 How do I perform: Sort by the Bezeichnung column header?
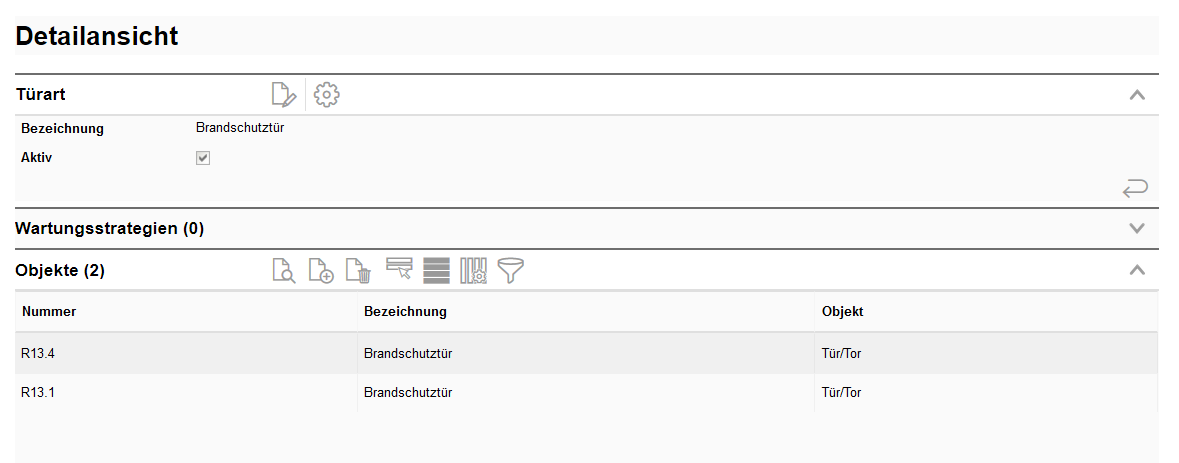tap(405, 312)
